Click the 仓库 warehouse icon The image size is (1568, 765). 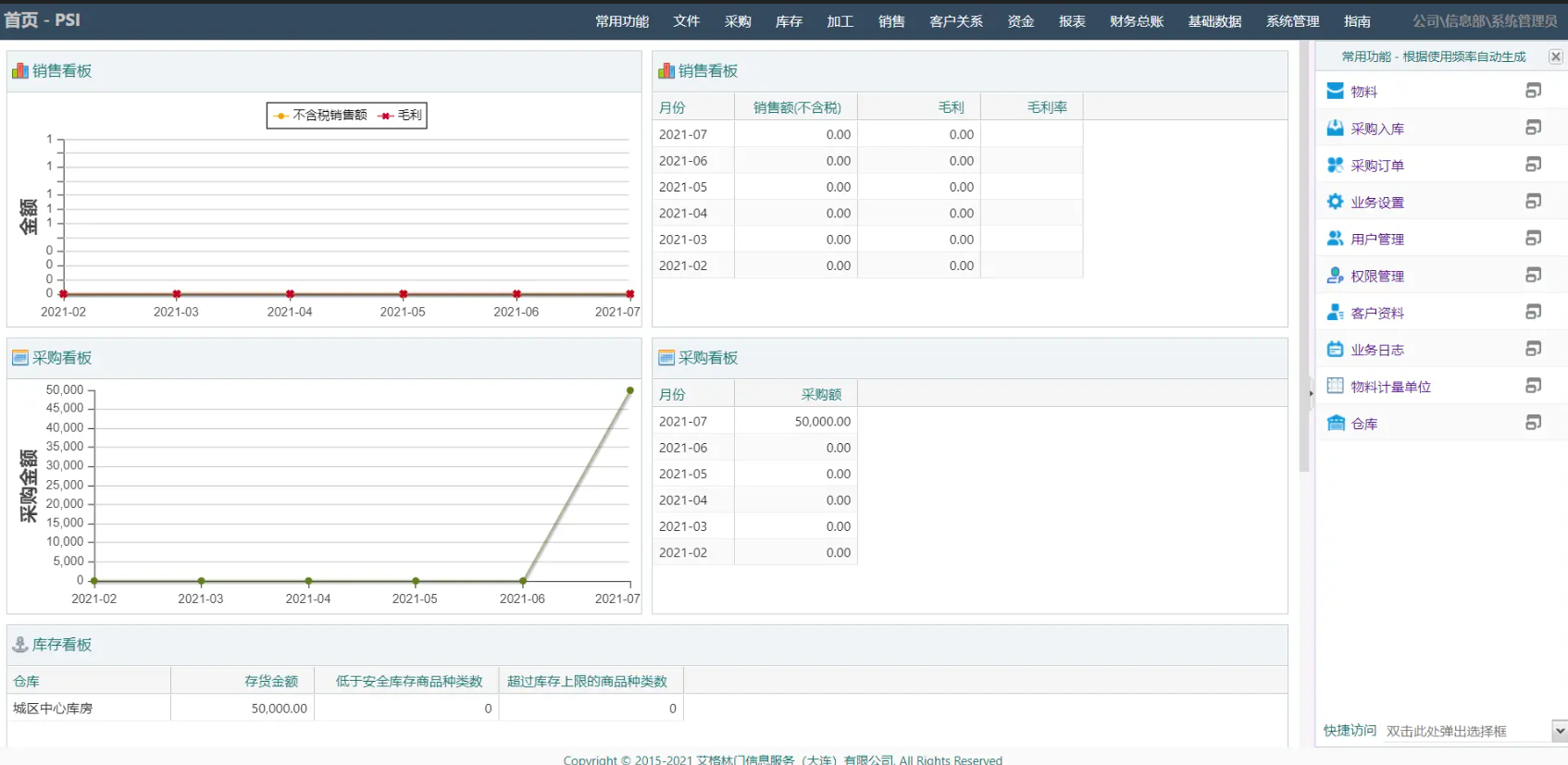[1335, 424]
